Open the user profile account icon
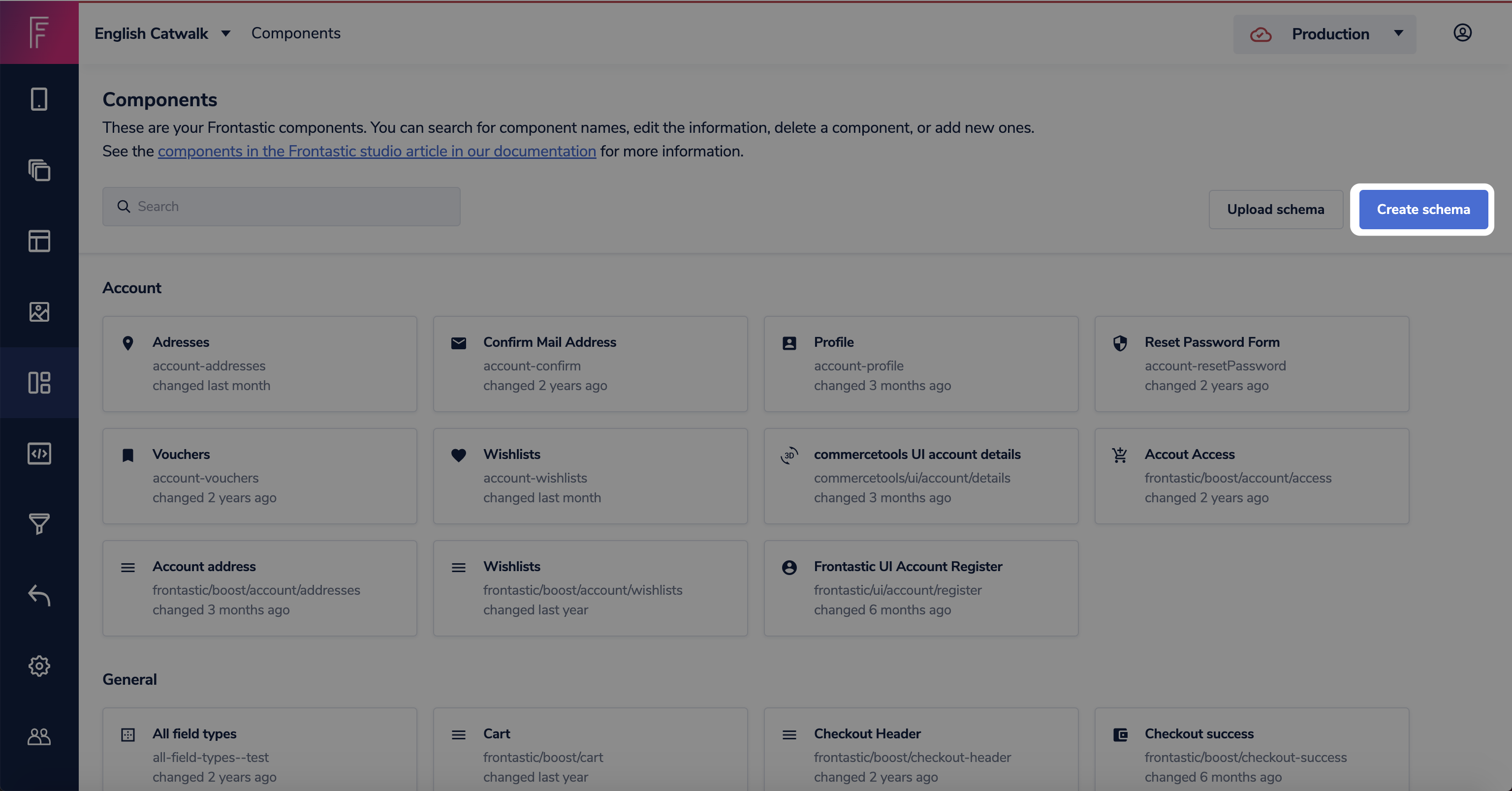1512x791 pixels. pos(1462,33)
